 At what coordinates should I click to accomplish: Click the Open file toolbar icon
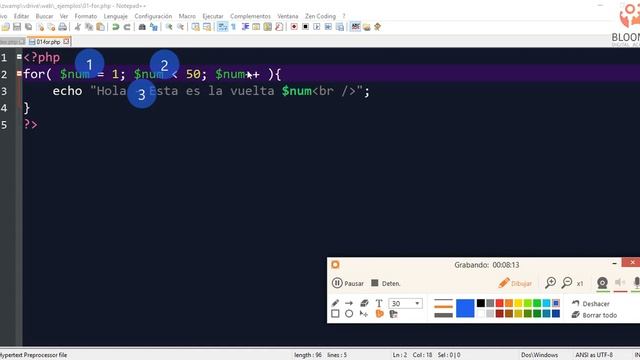click(6, 27)
